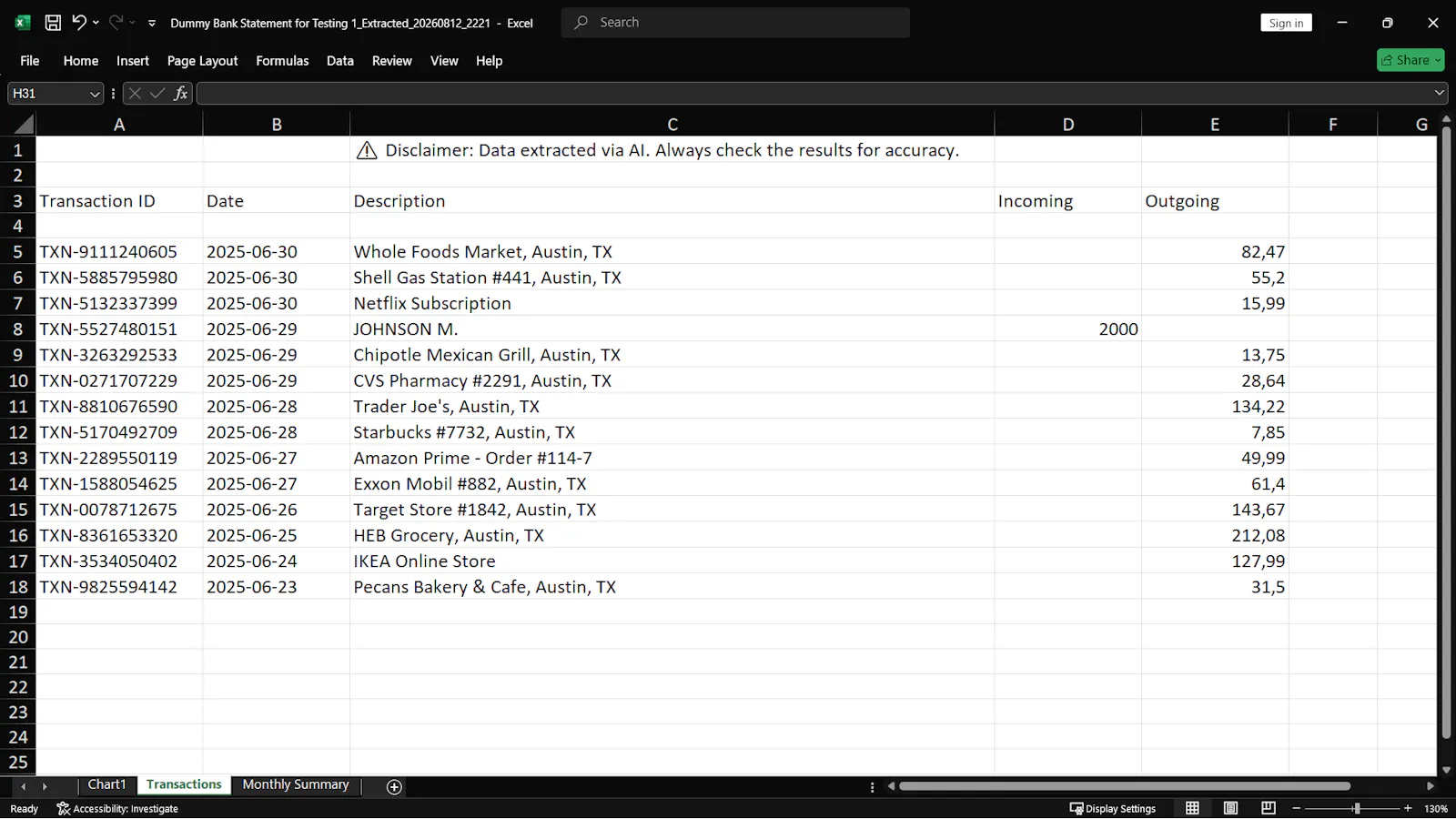Expand the formula bar chevron

tap(1440, 93)
